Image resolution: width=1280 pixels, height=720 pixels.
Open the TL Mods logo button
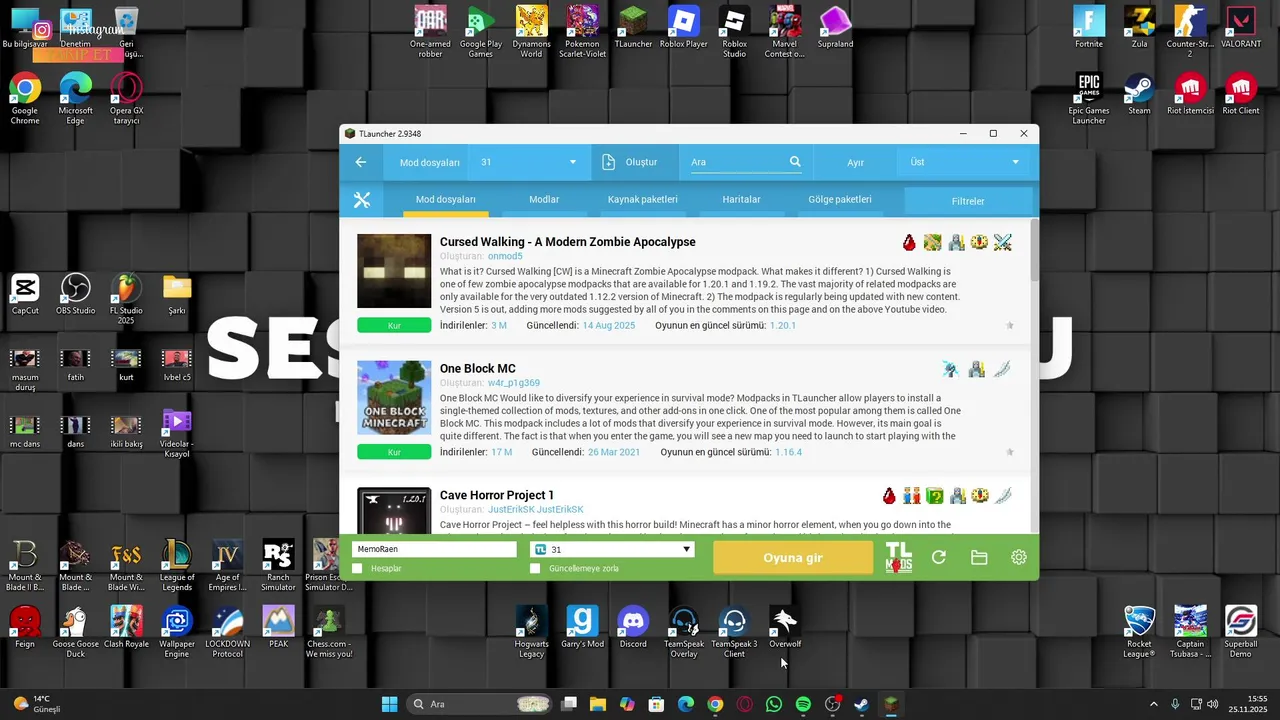[899, 557]
